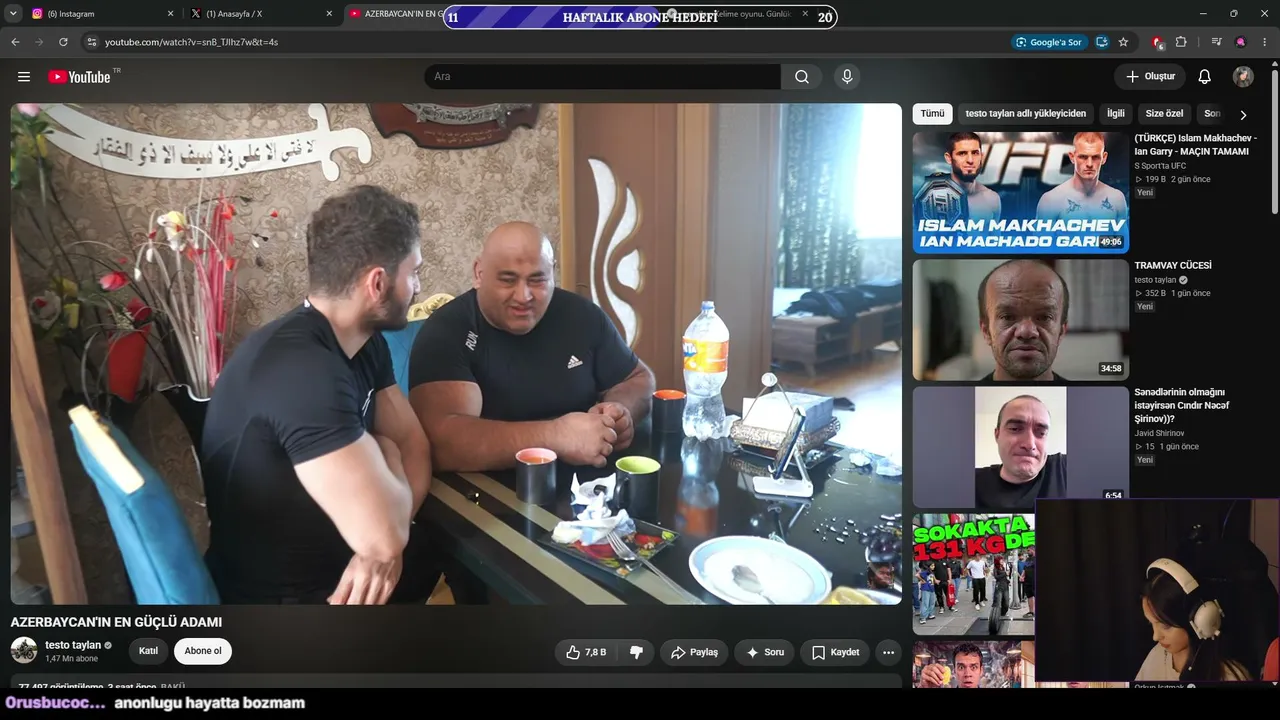This screenshot has width=1280, height=720.
Task: Save video with Kaydet button
Action: [x=835, y=652]
